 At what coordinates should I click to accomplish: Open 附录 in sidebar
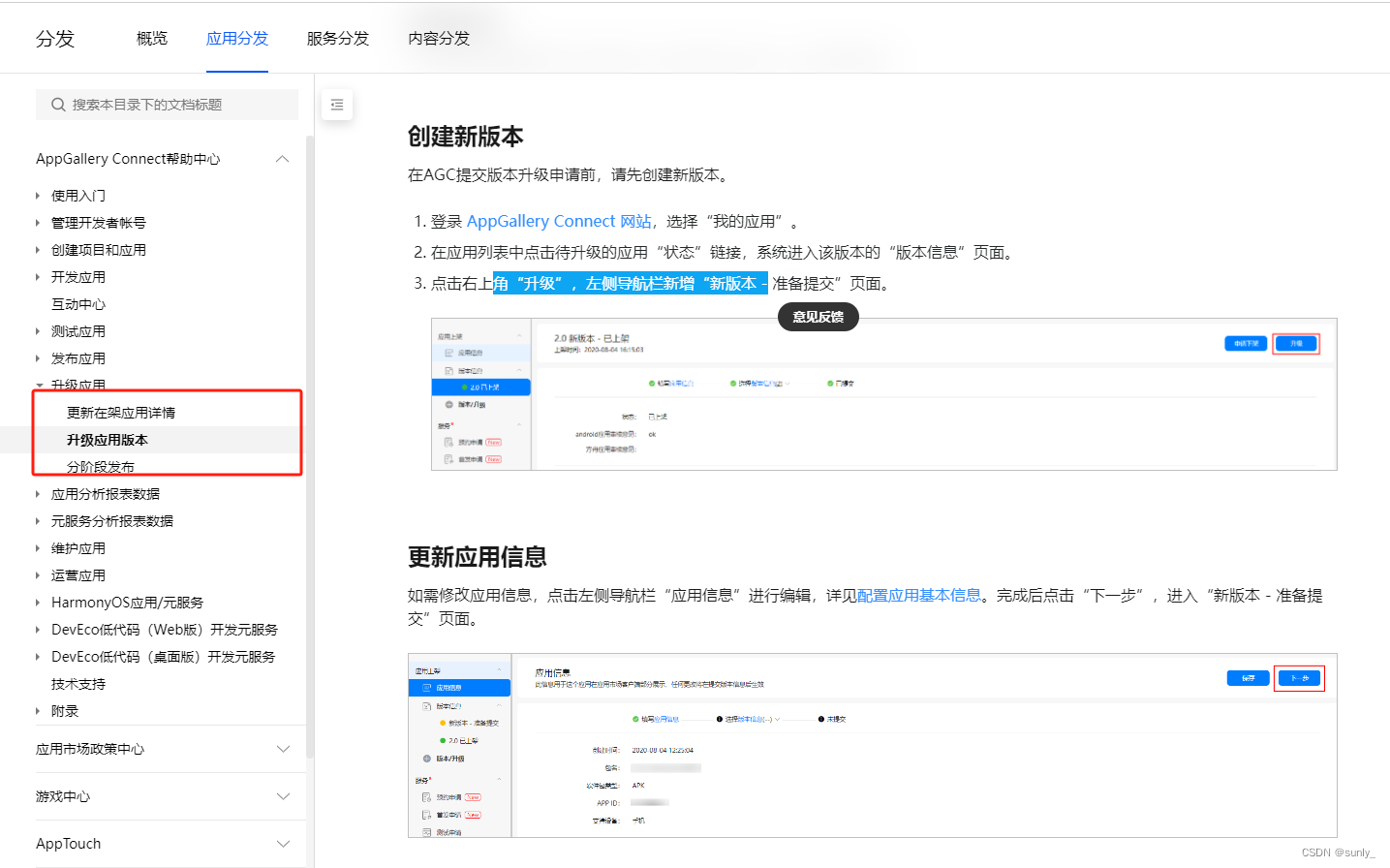pyautogui.click(x=65, y=711)
